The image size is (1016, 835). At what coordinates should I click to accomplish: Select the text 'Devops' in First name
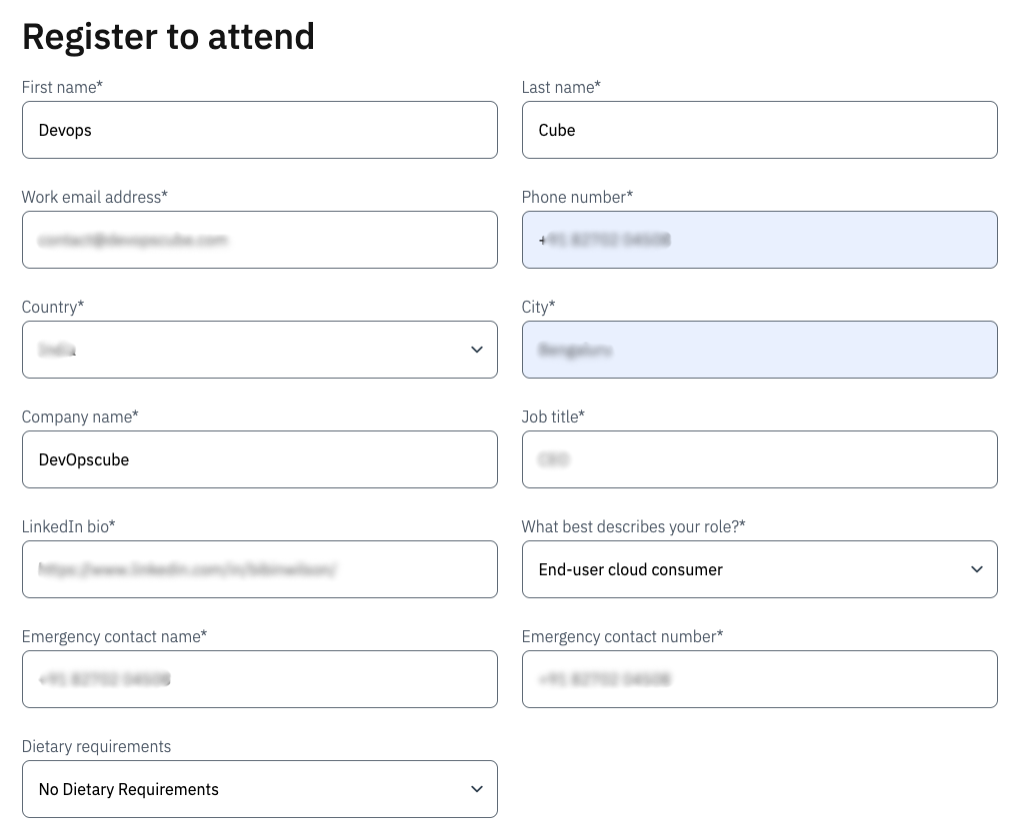point(65,130)
